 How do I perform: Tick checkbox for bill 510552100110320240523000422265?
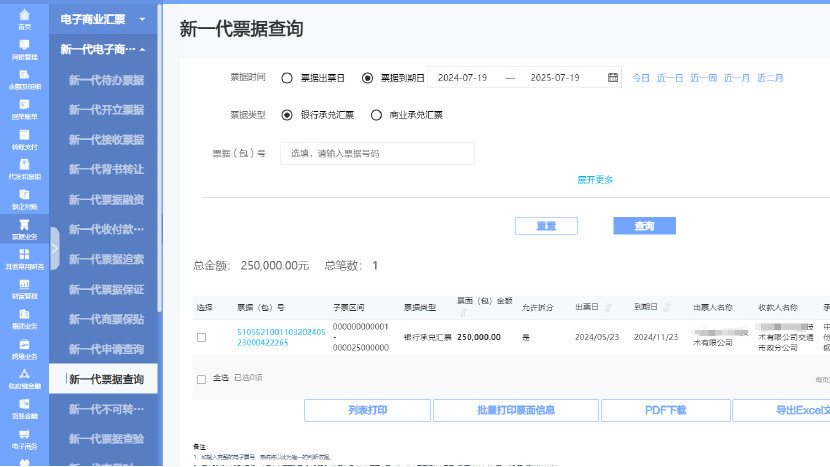[201, 337]
